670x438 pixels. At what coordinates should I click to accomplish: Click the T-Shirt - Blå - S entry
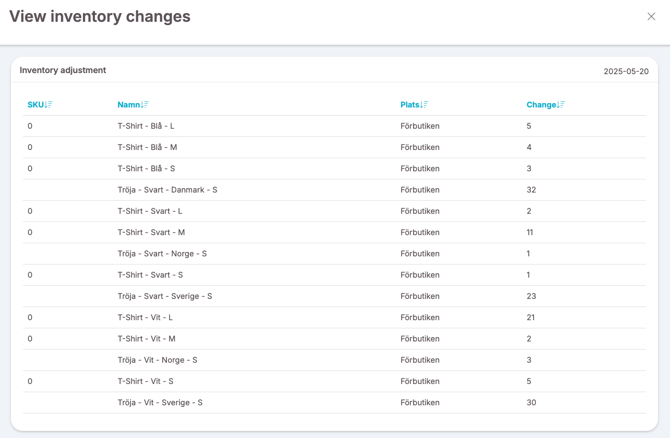pyautogui.click(x=146, y=169)
